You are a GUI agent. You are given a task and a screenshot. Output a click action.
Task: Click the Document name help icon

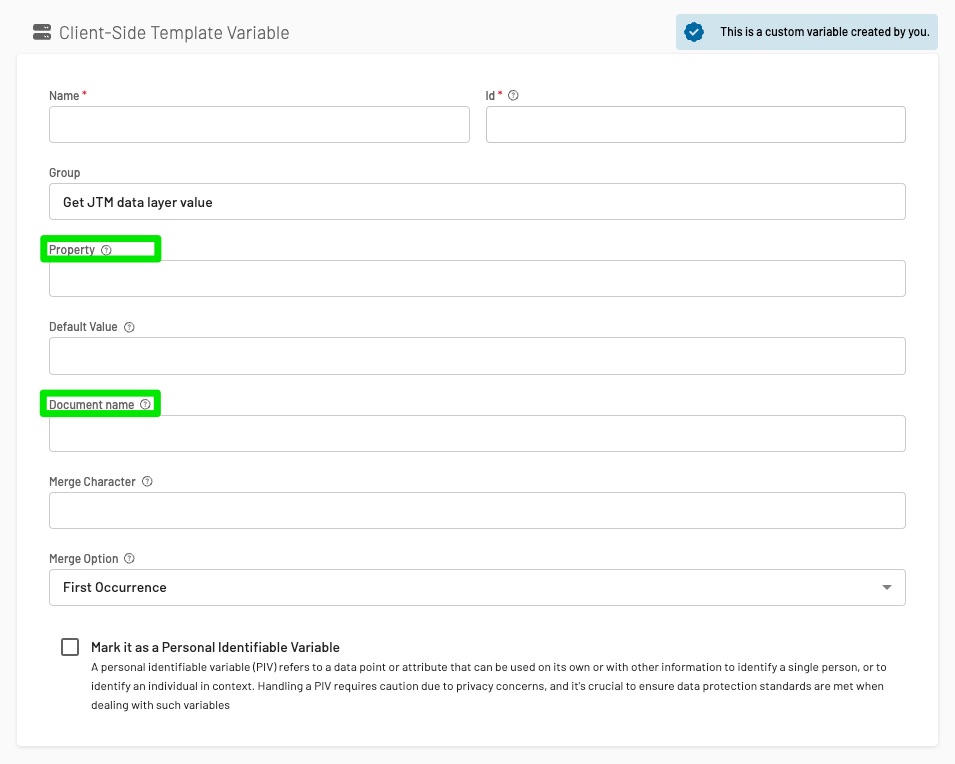tap(146, 405)
